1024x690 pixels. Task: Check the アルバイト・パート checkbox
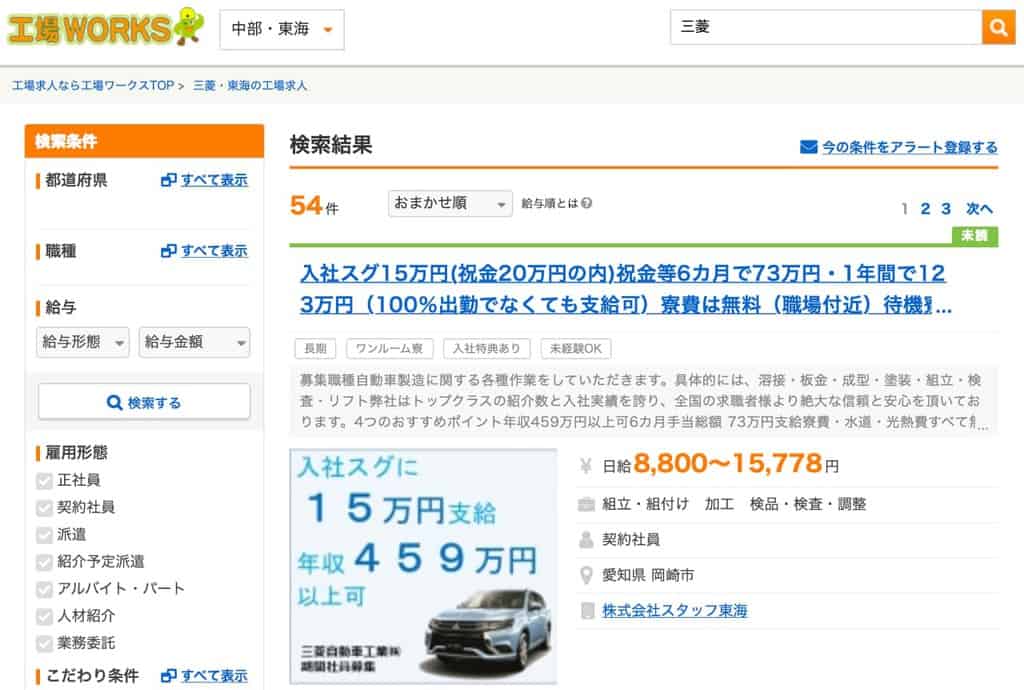click(x=44, y=589)
